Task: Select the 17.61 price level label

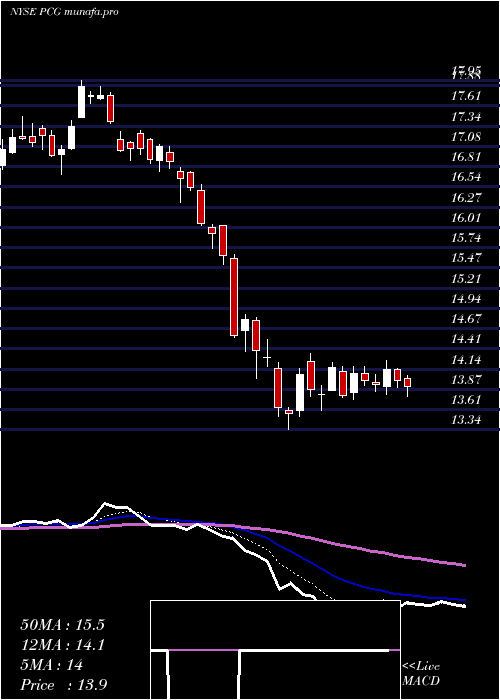Action: (x=466, y=96)
